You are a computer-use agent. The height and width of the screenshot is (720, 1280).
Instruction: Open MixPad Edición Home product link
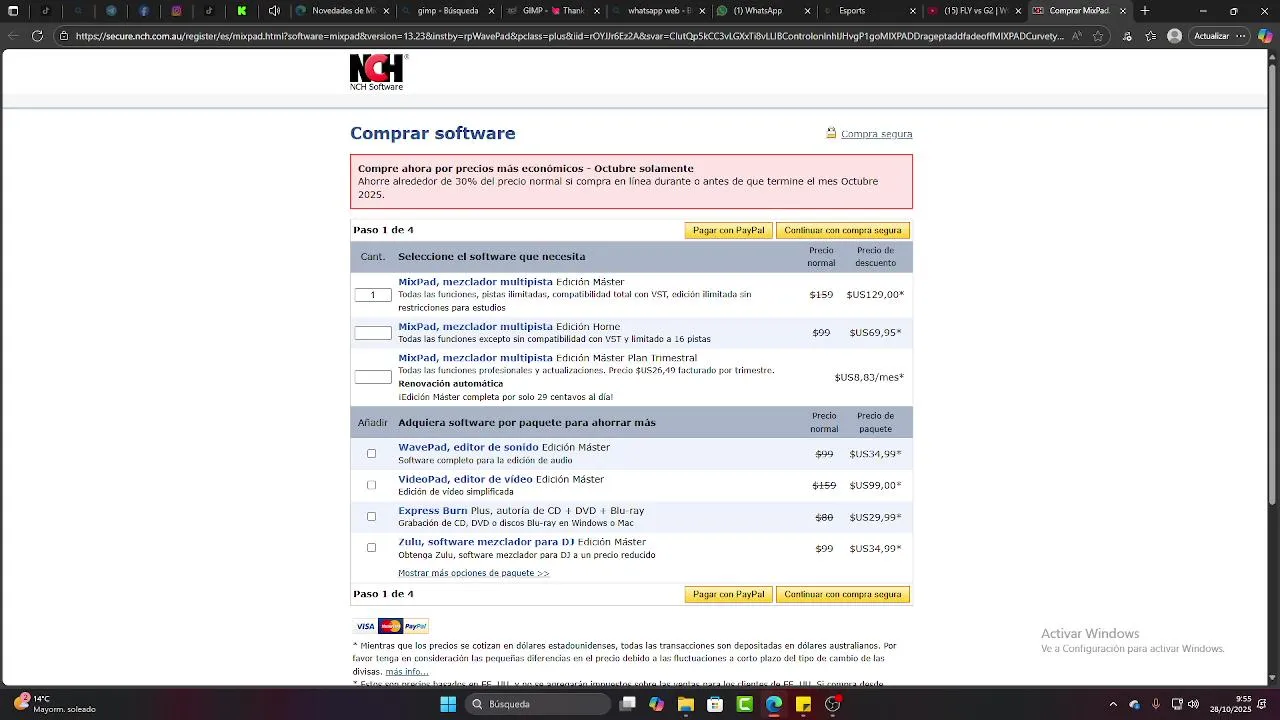pyautogui.click(x=475, y=326)
